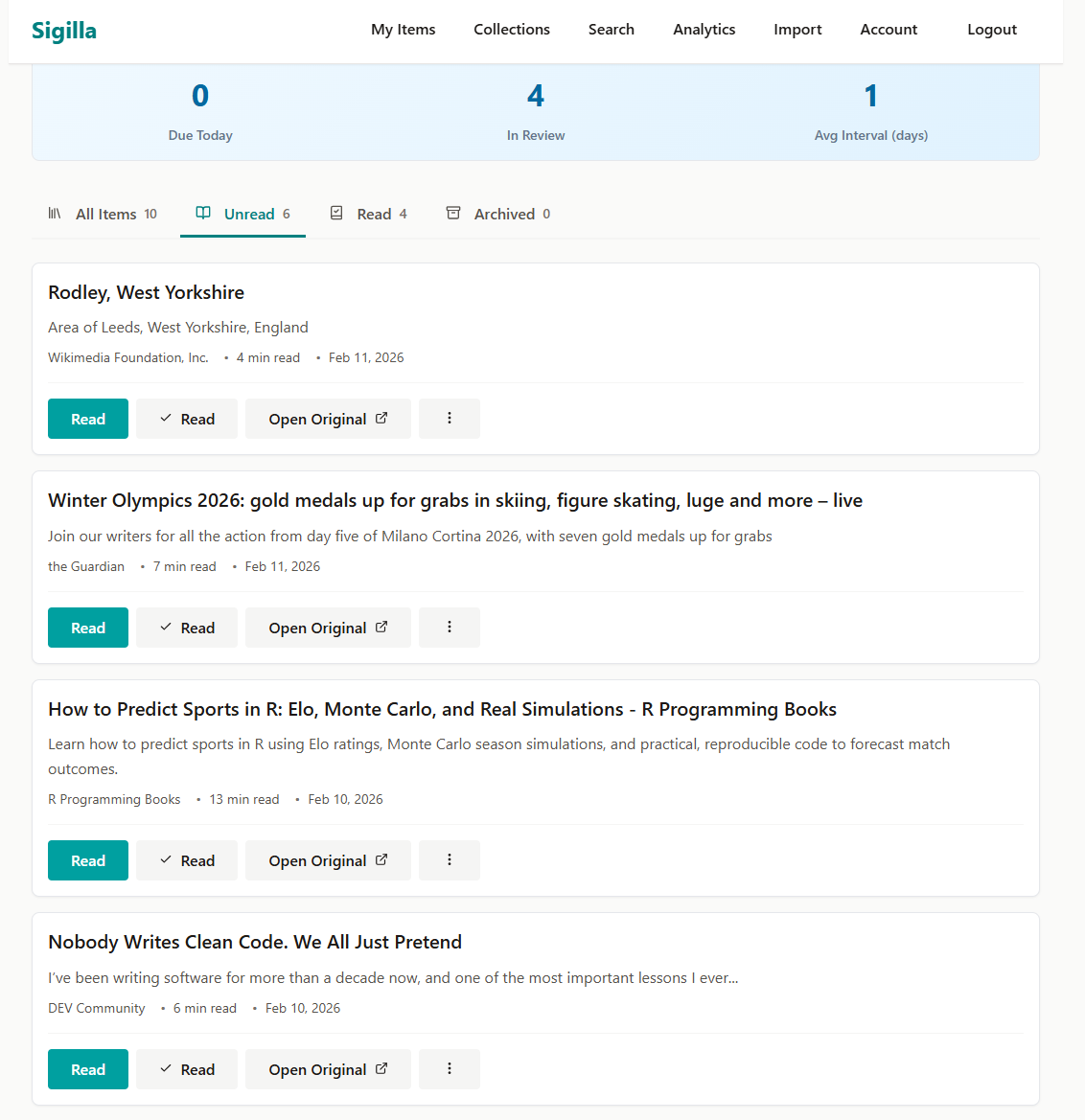This screenshot has width=1085, height=1120.
Task: Open Analytics from the navigation bar
Action: tap(704, 30)
